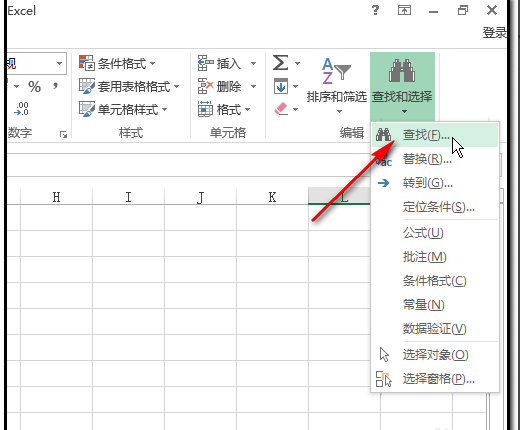The width and height of the screenshot is (520, 430).
Task: Click 查找和选择 binoculars button
Action: click(402, 86)
